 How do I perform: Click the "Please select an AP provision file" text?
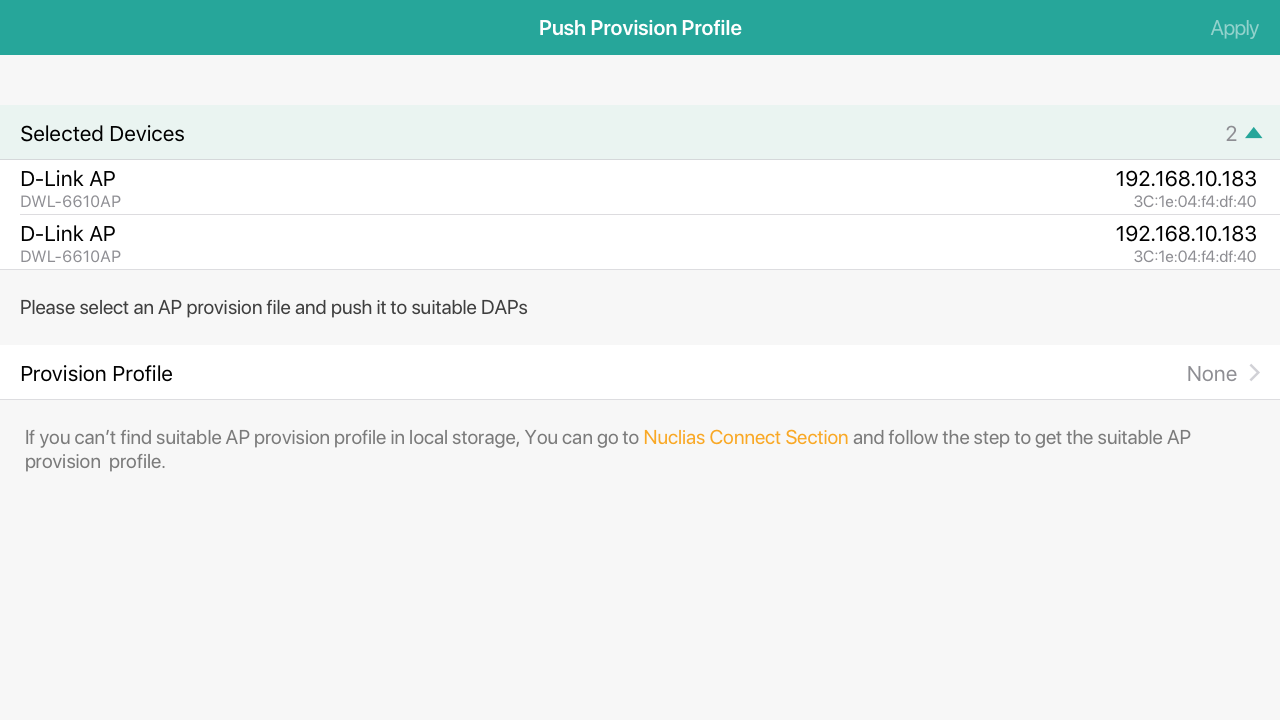(273, 307)
